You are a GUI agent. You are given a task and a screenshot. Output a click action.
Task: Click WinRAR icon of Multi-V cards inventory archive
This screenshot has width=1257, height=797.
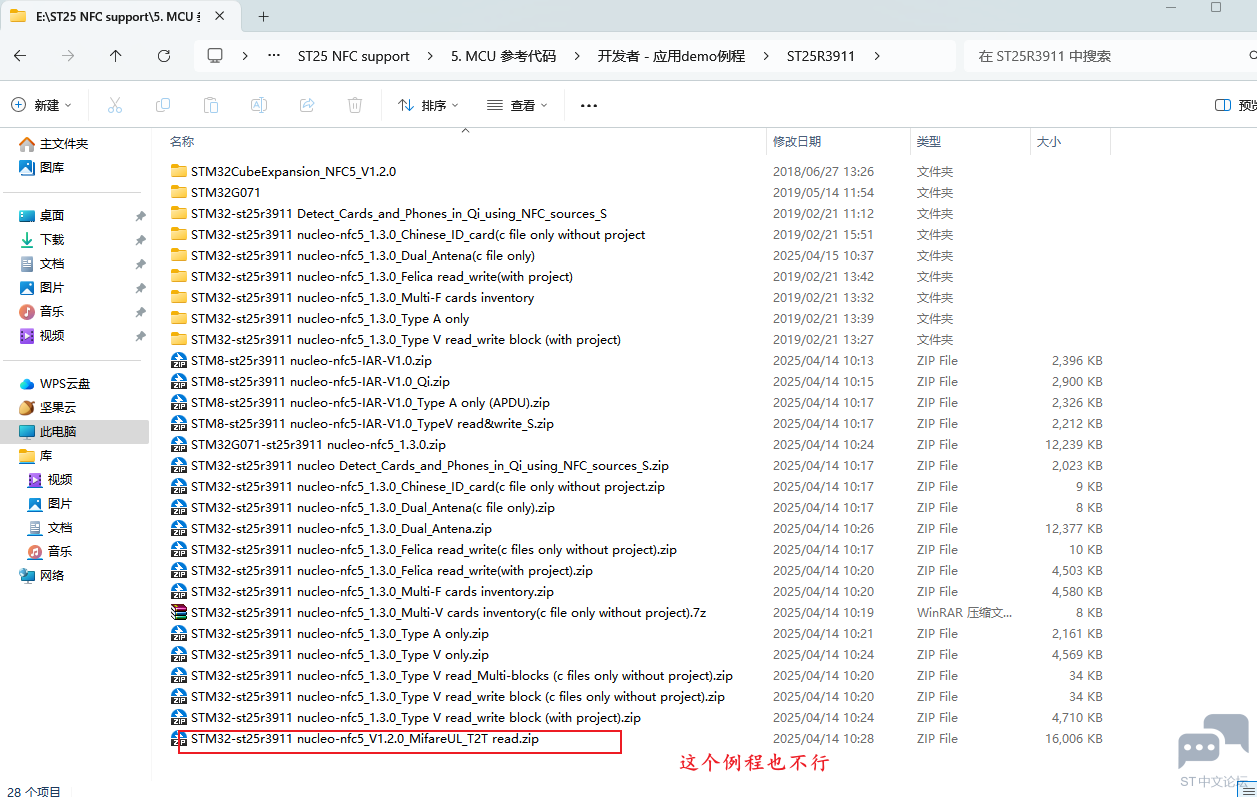(179, 612)
